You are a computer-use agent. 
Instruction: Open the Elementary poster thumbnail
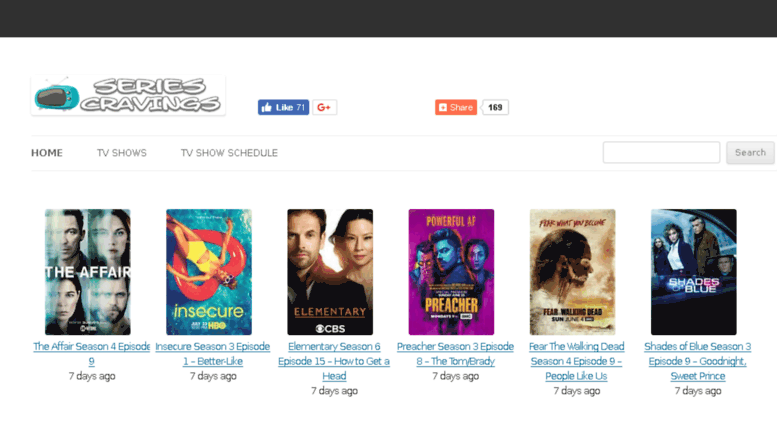pyautogui.click(x=330, y=272)
